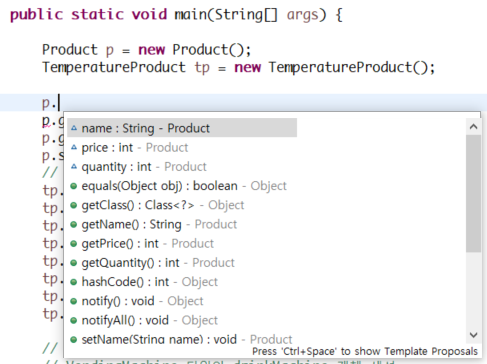
Task: Choose hashCode() : int proposal
Action: coord(144,282)
